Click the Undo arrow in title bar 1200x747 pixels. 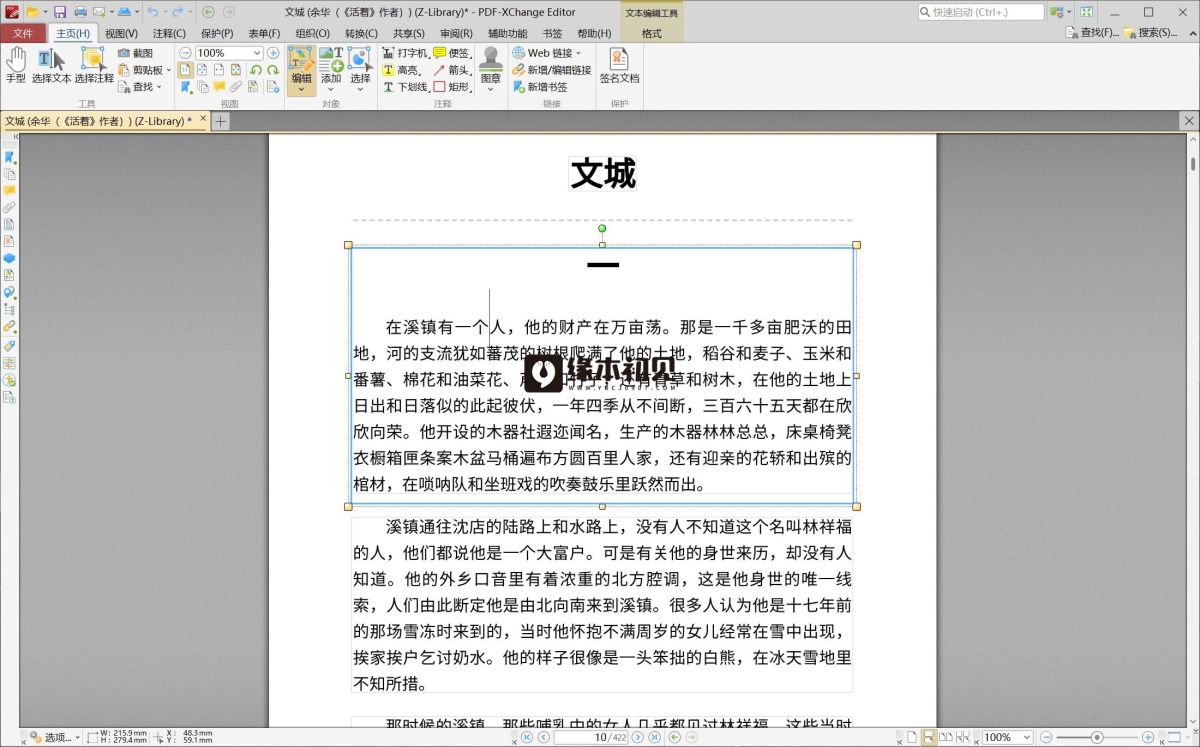coord(152,12)
